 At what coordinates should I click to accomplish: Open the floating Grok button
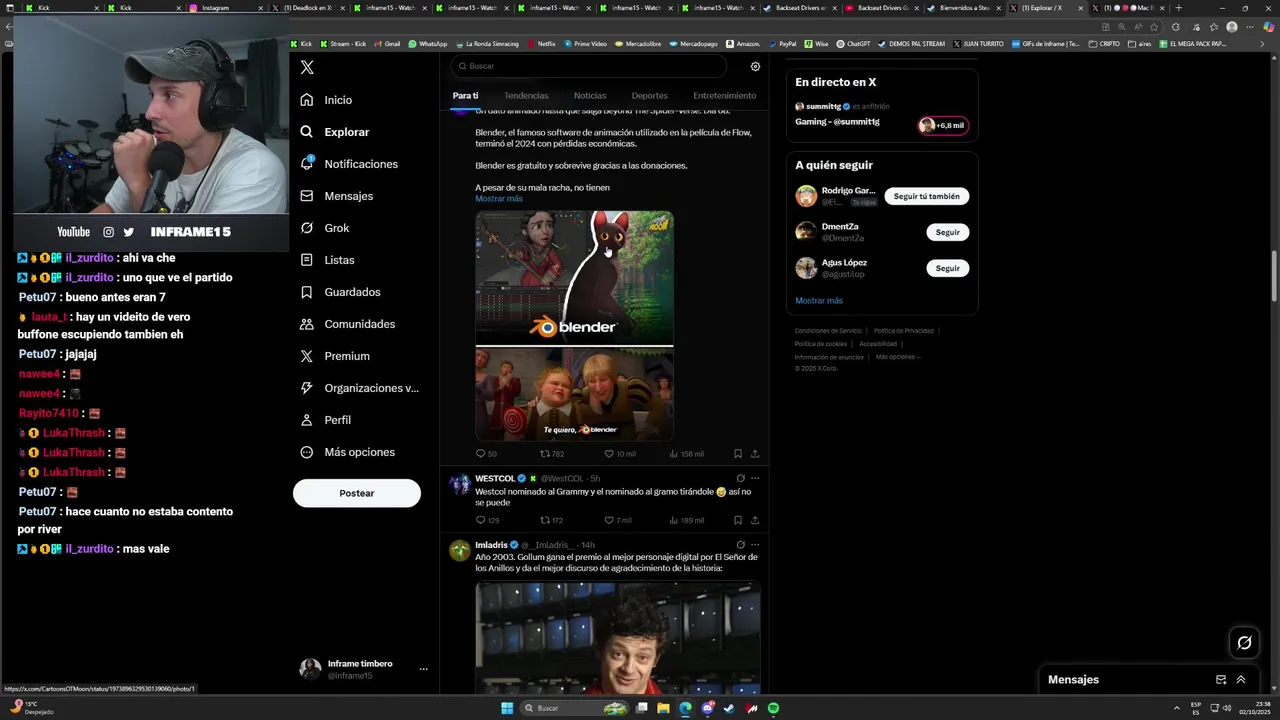coord(1244,643)
